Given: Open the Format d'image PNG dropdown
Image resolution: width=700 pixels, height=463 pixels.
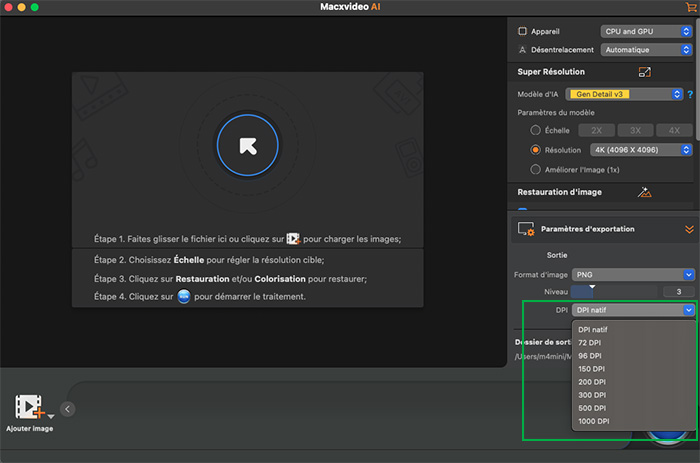Looking at the screenshot, I should [x=633, y=275].
